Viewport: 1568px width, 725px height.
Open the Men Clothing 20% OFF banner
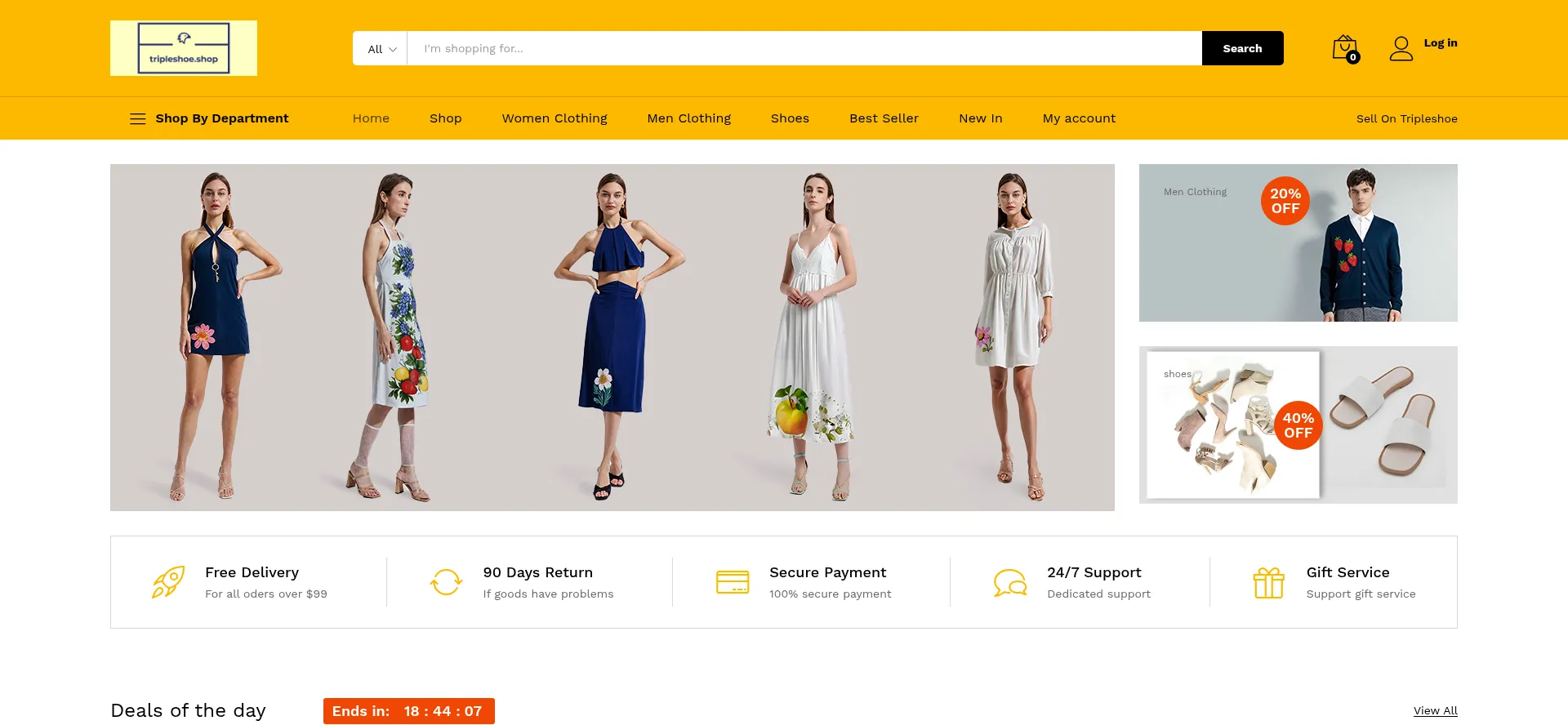pos(1298,242)
